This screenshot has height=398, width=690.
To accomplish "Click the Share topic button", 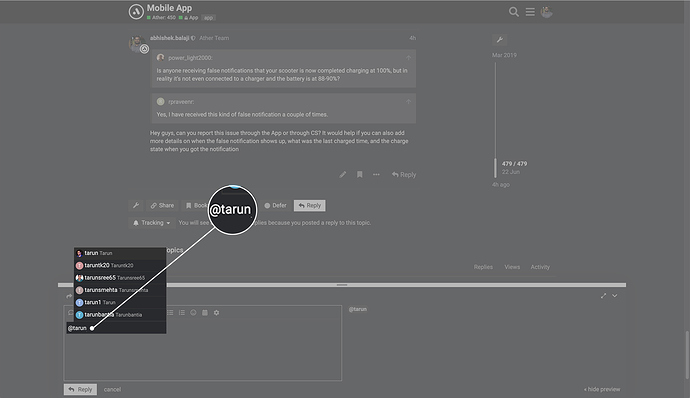I will point(162,206).
